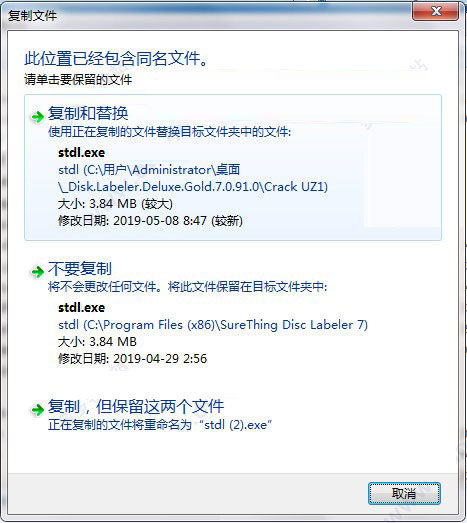Click the 2019-04-29 2:56 modified date line
Viewport: 467px width, 523px height.
[132, 359]
